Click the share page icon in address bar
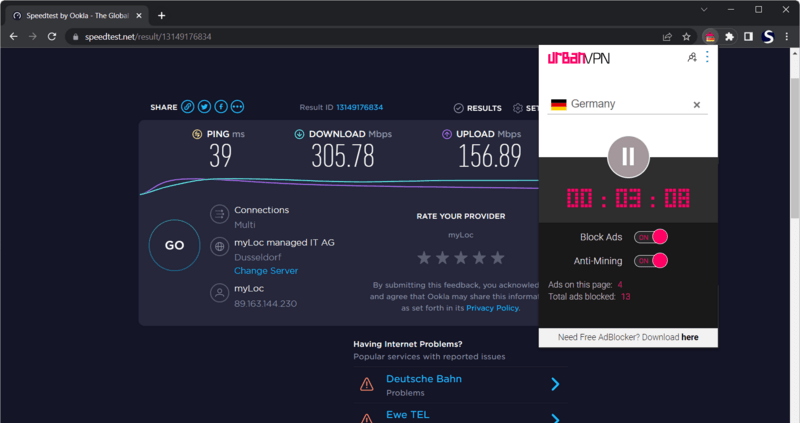 [667, 37]
